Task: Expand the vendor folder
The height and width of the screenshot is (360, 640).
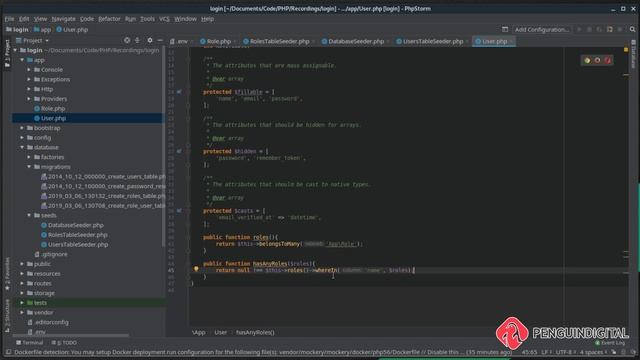Action: pyautogui.click(x=22, y=313)
